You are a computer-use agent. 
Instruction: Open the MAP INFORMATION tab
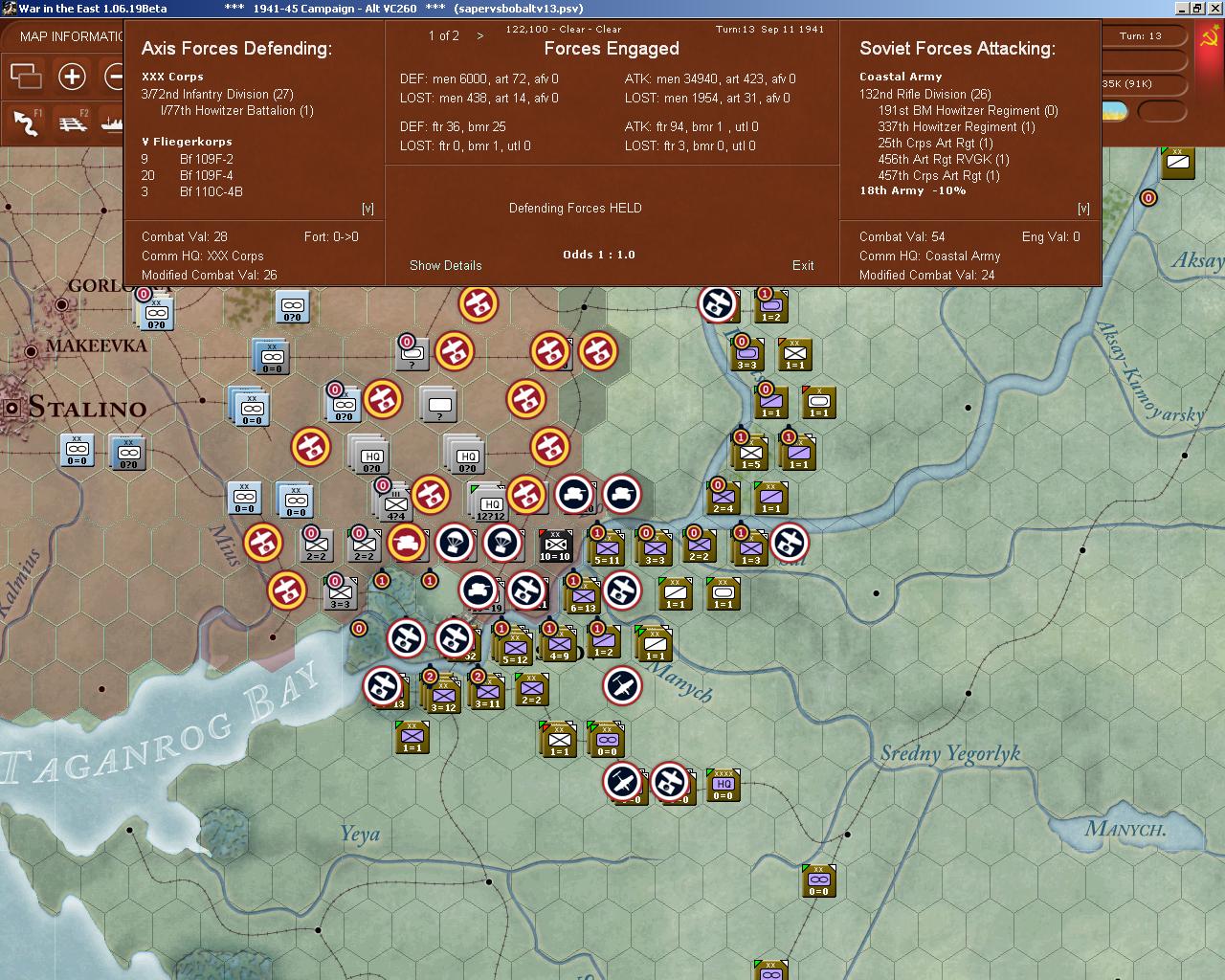pyautogui.click(x=65, y=36)
